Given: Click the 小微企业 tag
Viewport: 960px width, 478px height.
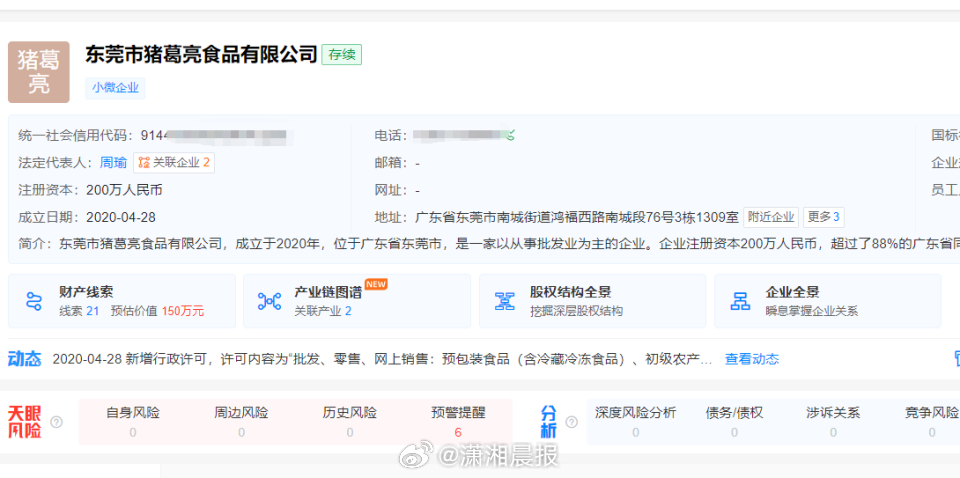Looking at the screenshot, I should pyautogui.click(x=116, y=88).
